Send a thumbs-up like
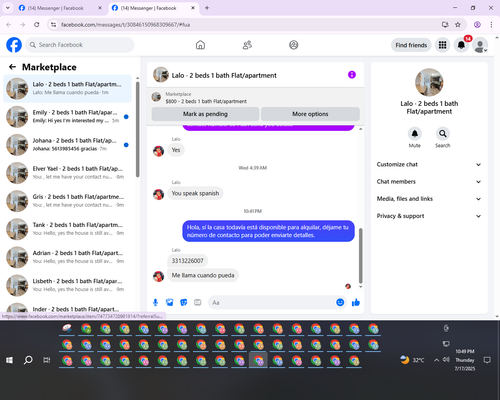 click(x=356, y=302)
